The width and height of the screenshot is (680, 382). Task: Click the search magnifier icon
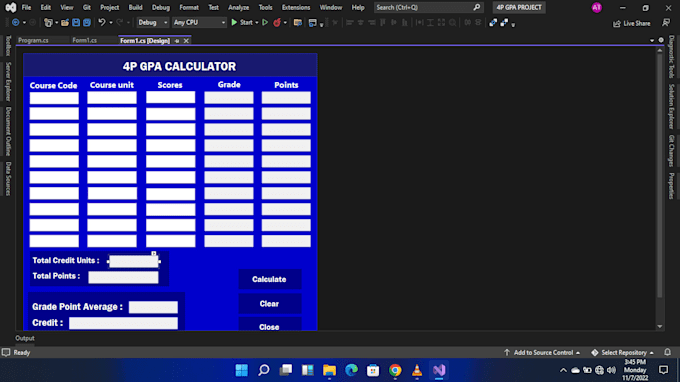pyautogui.click(x=477, y=7)
